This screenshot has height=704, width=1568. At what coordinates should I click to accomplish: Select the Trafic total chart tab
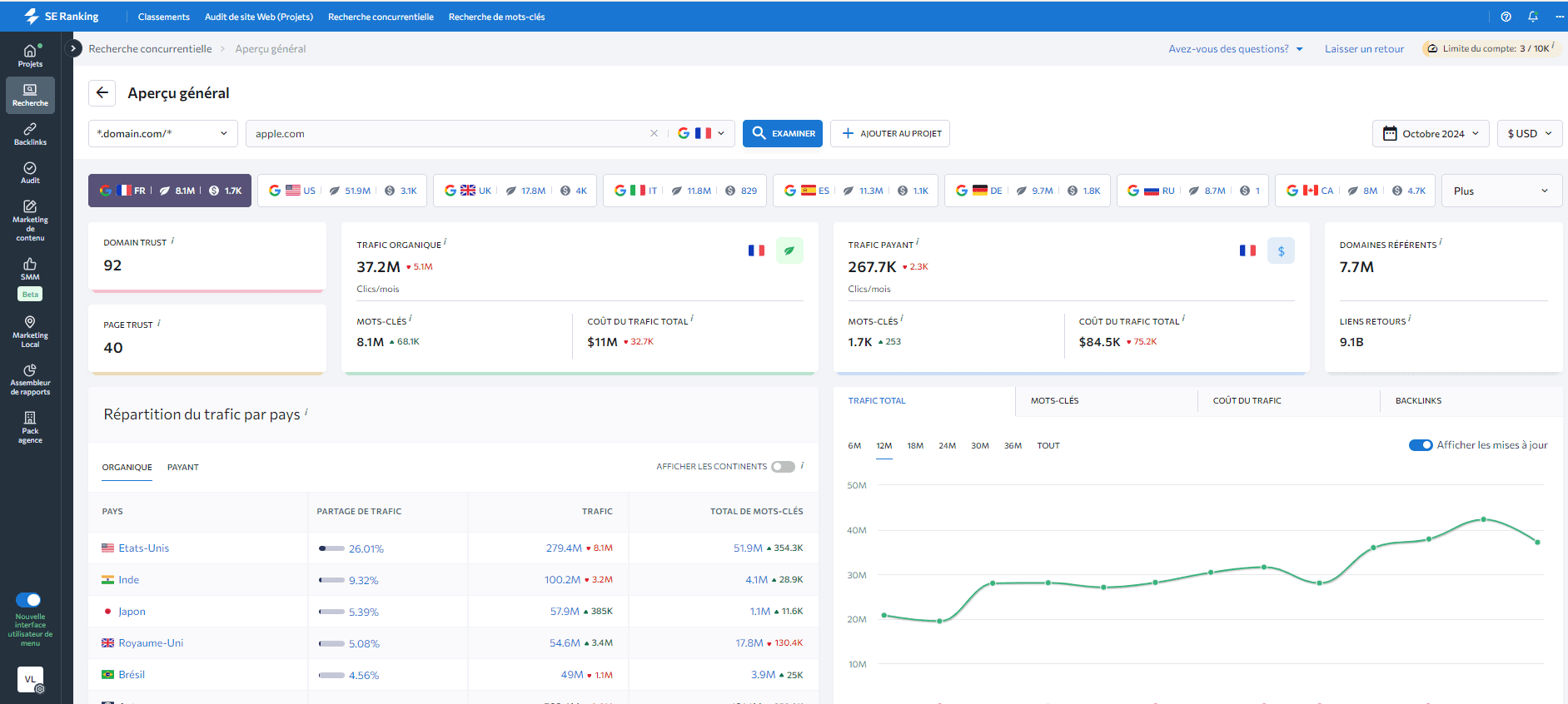coord(924,401)
